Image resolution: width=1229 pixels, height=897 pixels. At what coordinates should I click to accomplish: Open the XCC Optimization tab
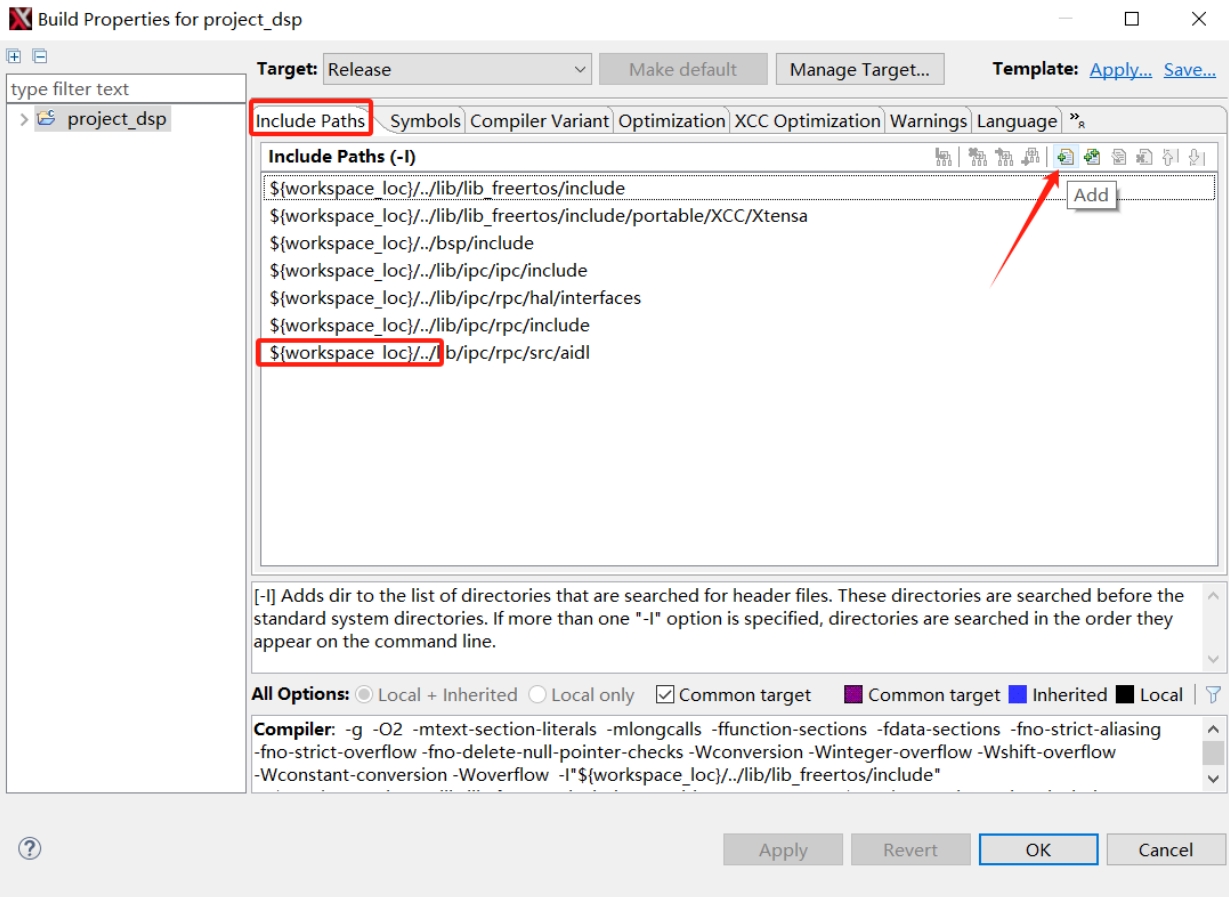point(807,121)
